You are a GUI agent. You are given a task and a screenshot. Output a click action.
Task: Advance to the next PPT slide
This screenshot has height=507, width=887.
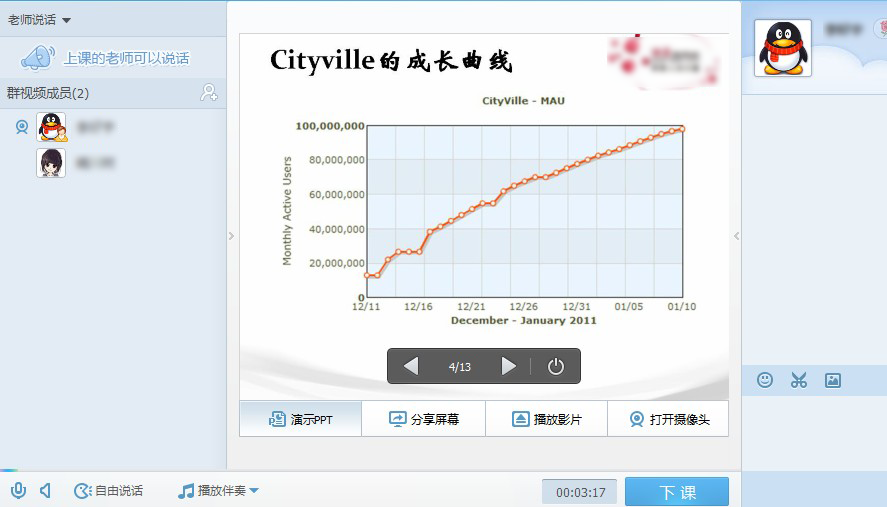click(x=508, y=366)
